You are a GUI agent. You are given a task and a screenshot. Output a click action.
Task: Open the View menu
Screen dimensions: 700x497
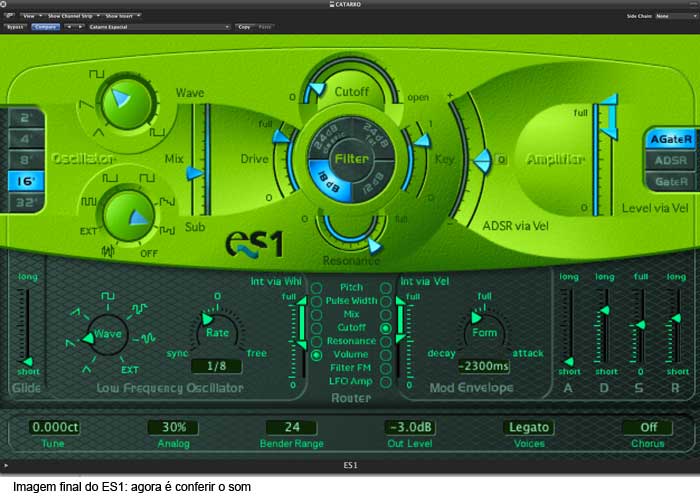(x=30, y=17)
